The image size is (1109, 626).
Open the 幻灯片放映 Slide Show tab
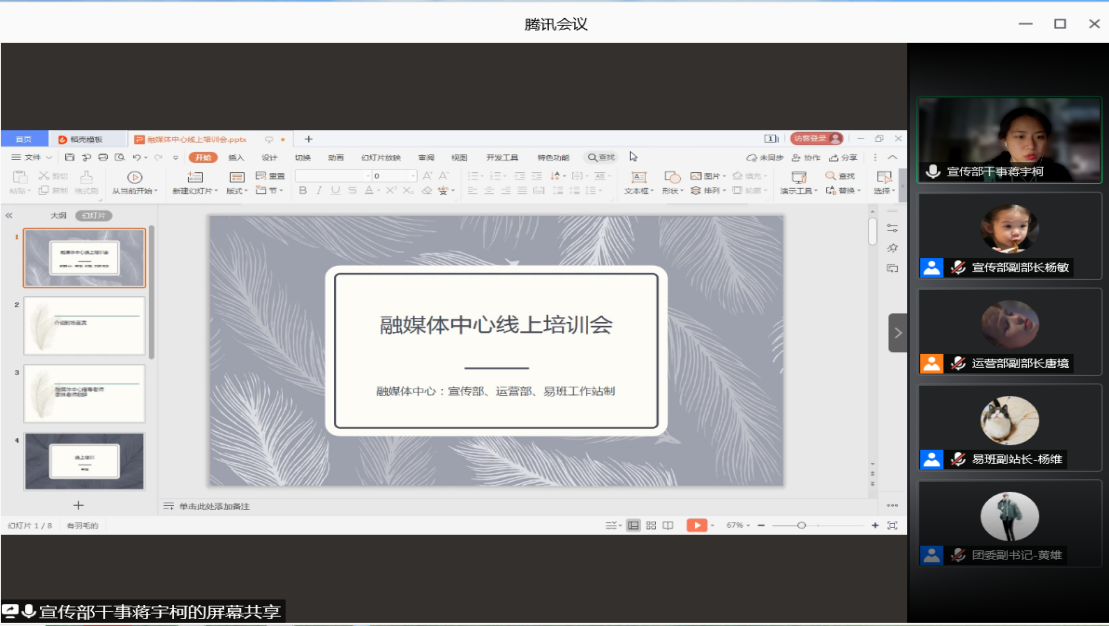pos(381,157)
